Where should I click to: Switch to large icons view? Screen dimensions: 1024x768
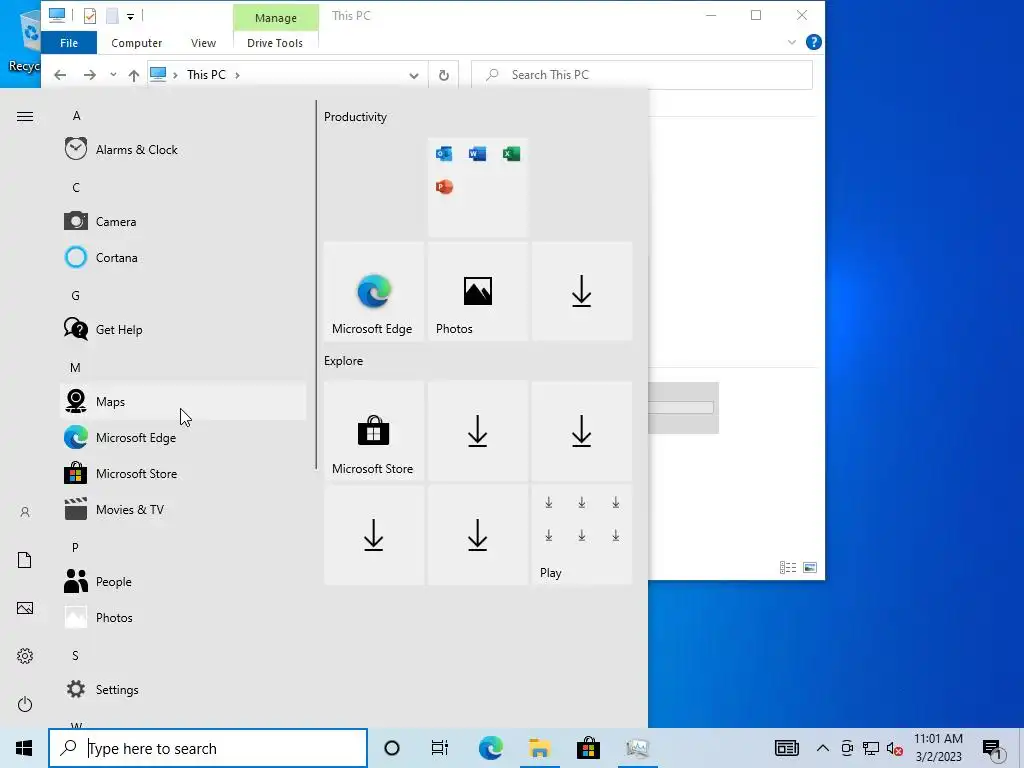coord(810,568)
